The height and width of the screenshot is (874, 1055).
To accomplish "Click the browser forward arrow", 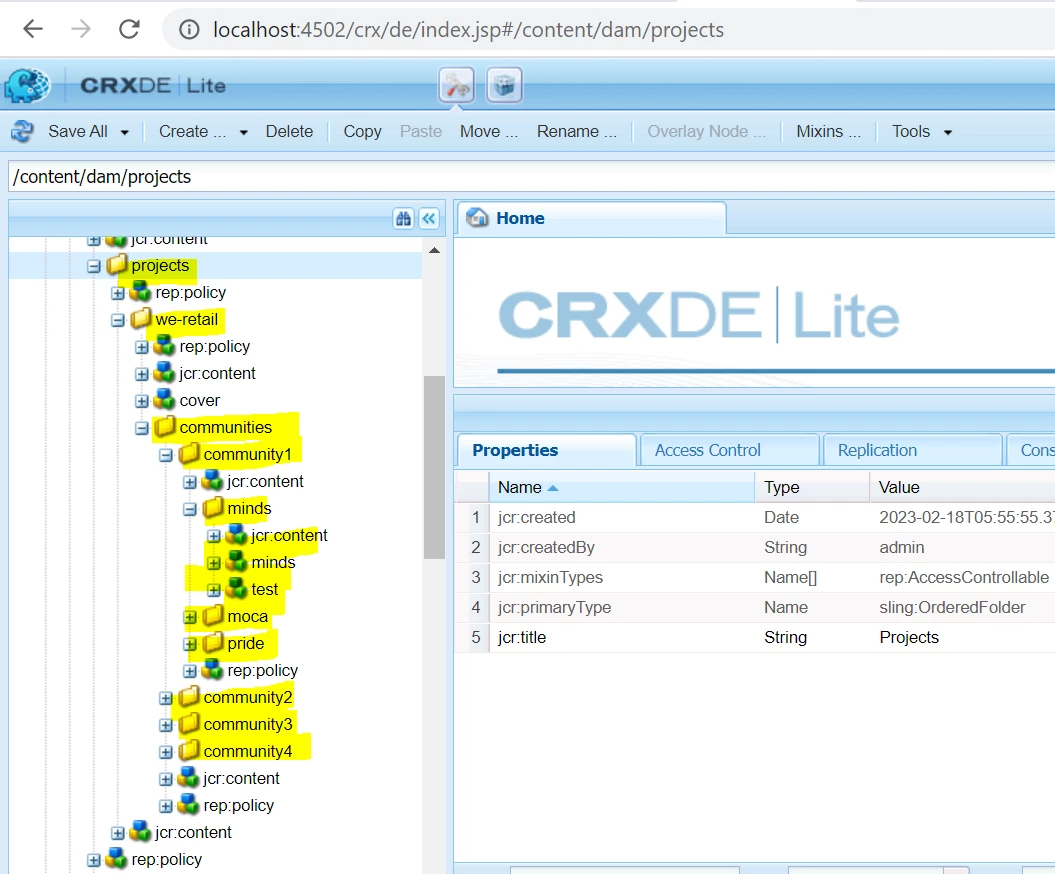I will 81,29.
